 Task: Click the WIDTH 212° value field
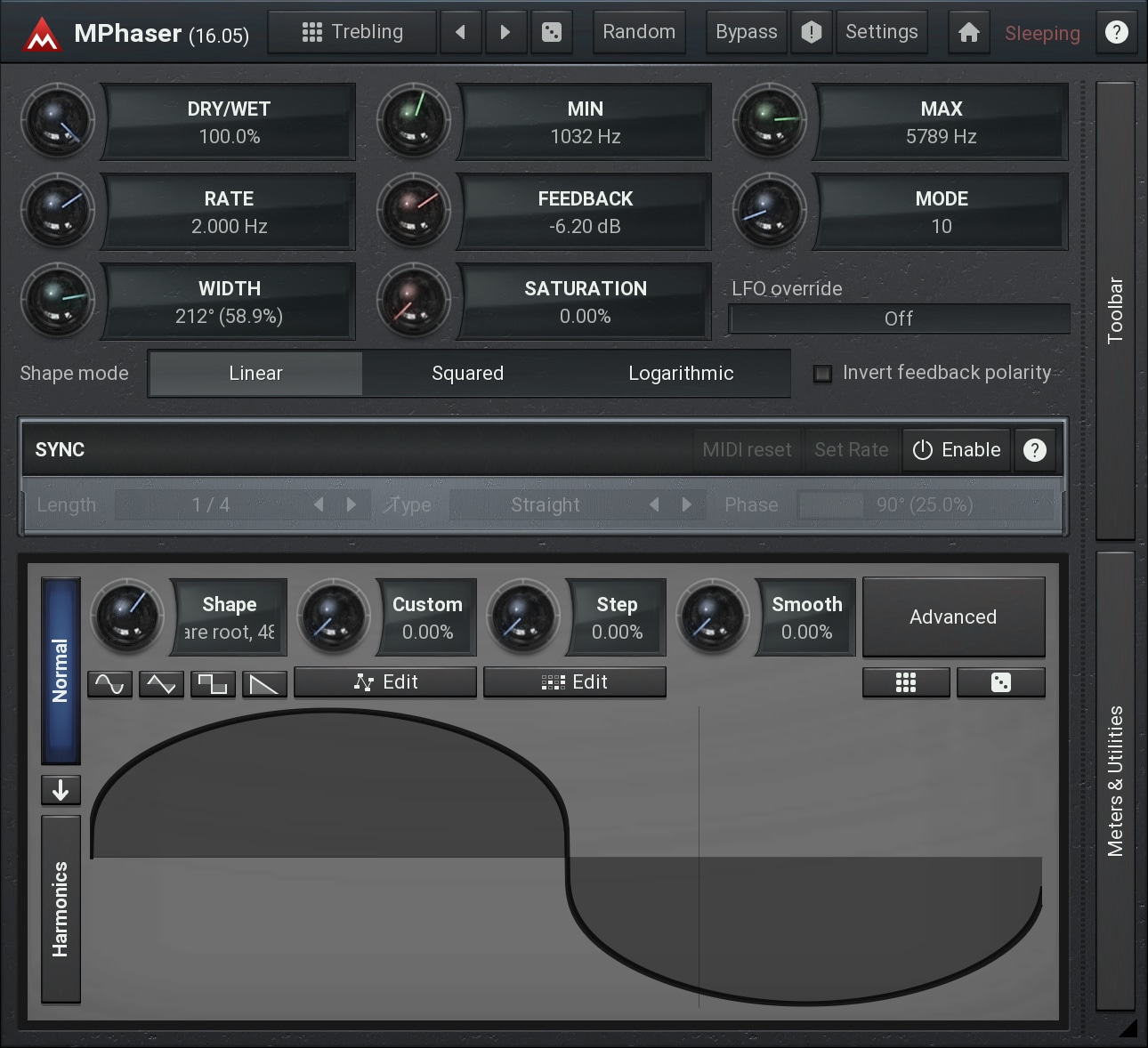point(229,302)
